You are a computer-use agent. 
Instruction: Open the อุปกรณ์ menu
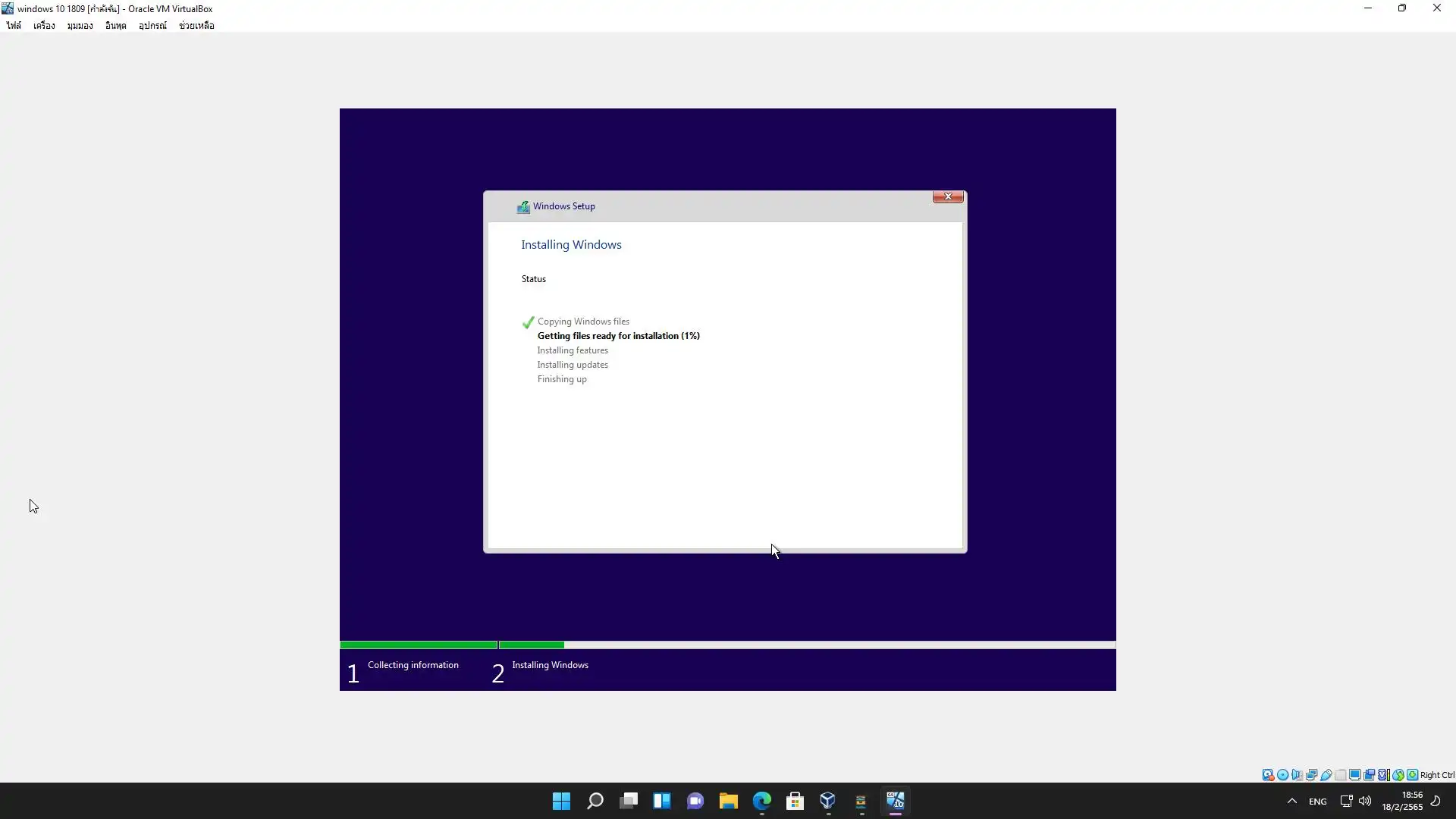pos(152,26)
